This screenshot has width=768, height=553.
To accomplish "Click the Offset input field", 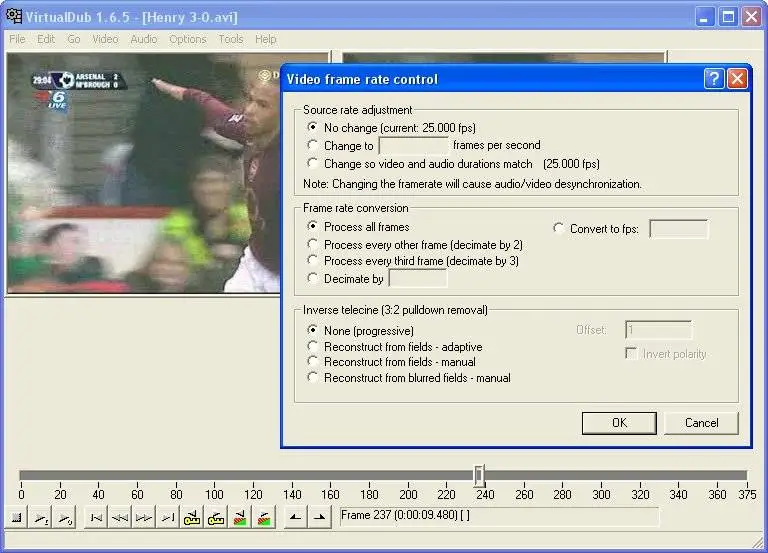I will pos(659,330).
